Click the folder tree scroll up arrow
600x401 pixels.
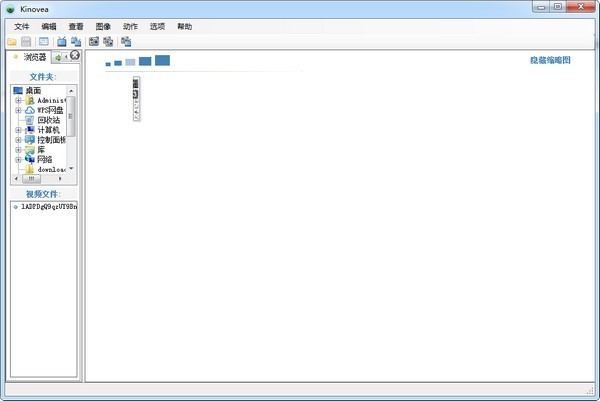71,91
